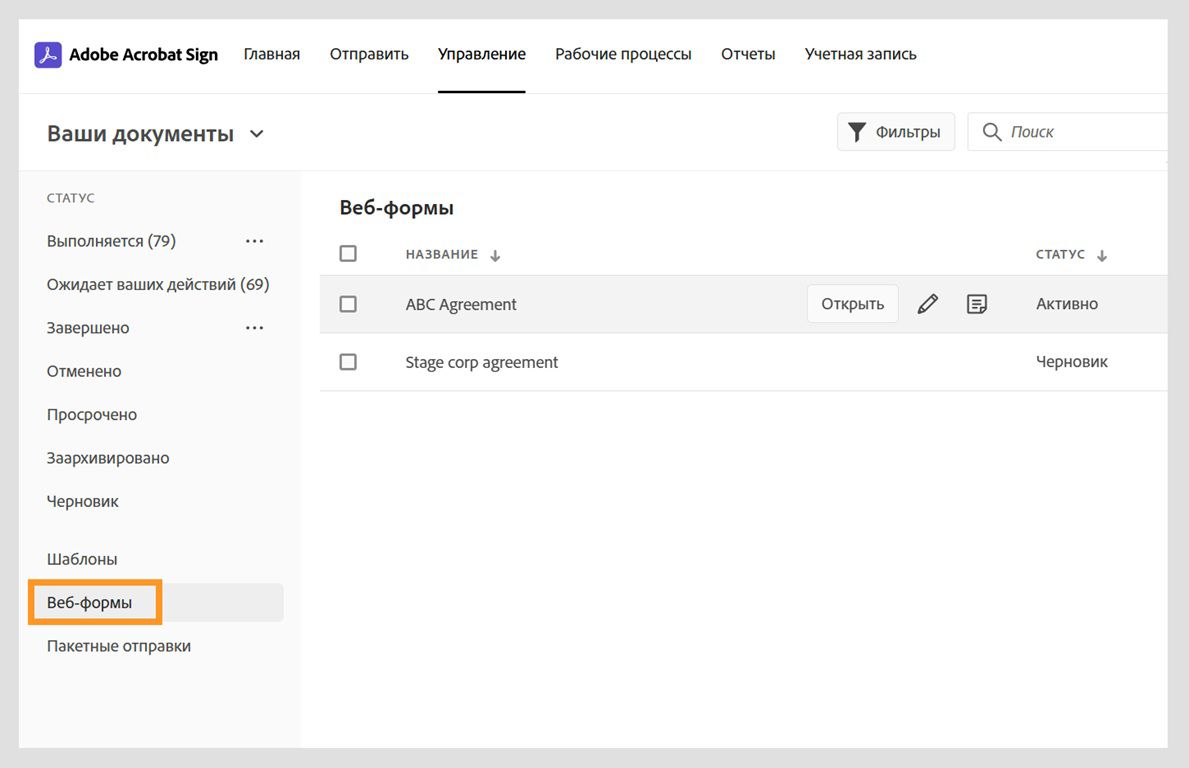Select the Stage corp agreement checkbox

[348, 362]
